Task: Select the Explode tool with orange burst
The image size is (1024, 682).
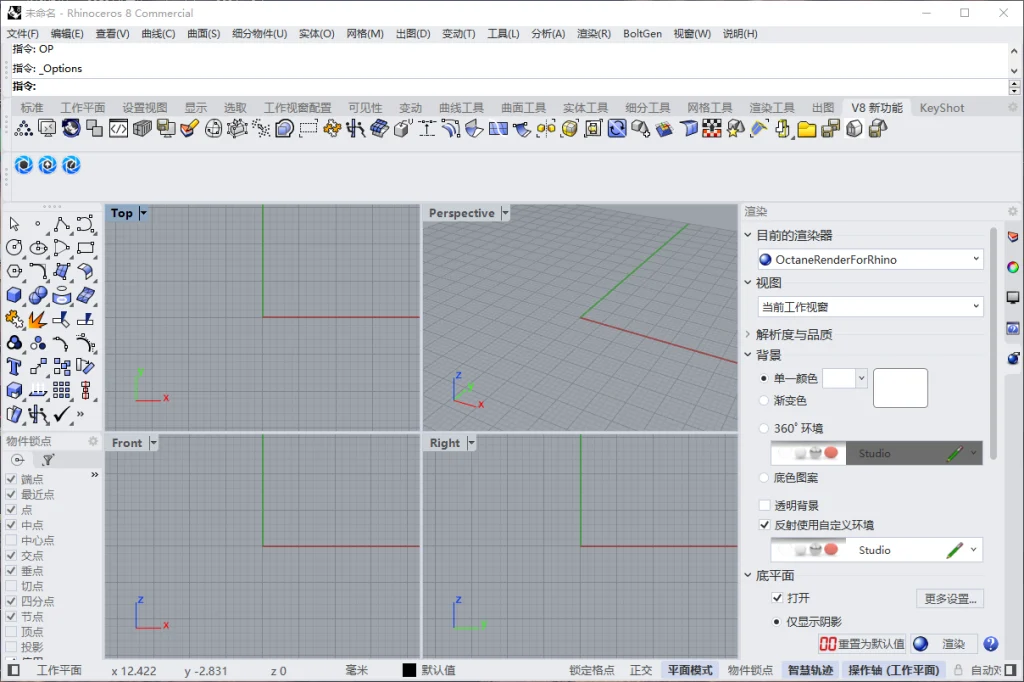Action: (38, 319)
